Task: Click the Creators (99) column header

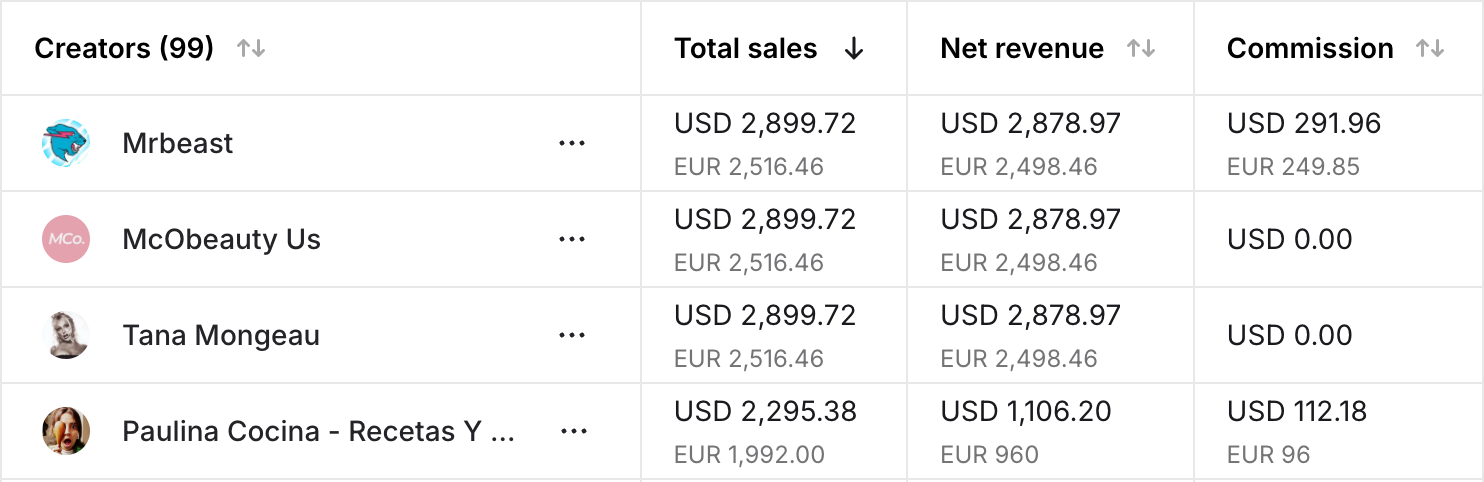Action: (124, 48)
